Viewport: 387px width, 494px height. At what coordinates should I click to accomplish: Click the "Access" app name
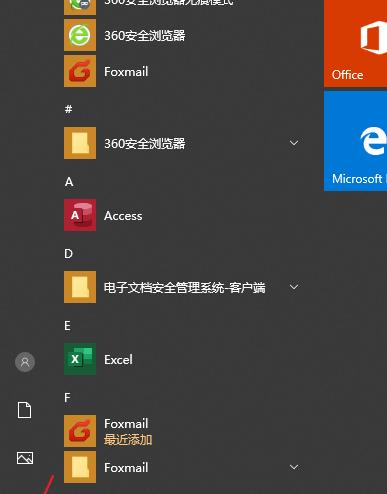point(123,216)
